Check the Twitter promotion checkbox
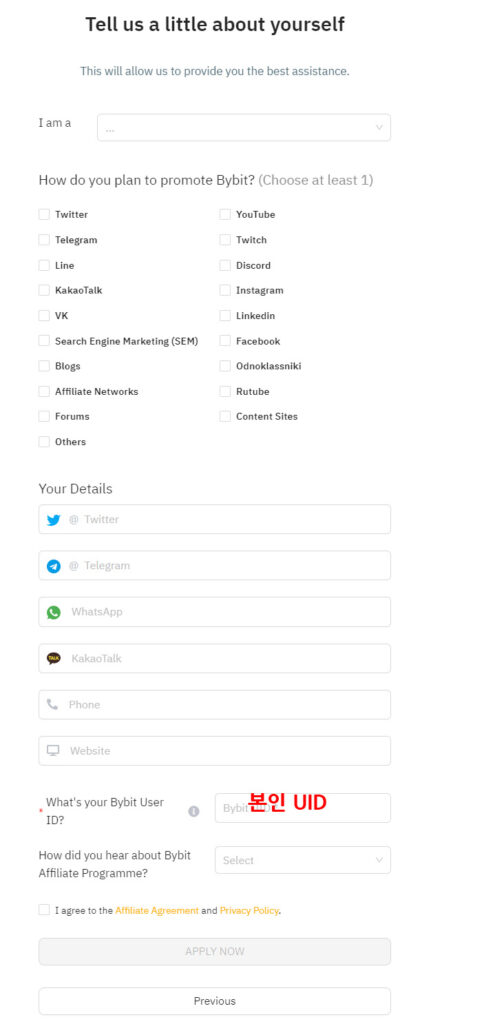504x1024 pixels. click(44, 214)
